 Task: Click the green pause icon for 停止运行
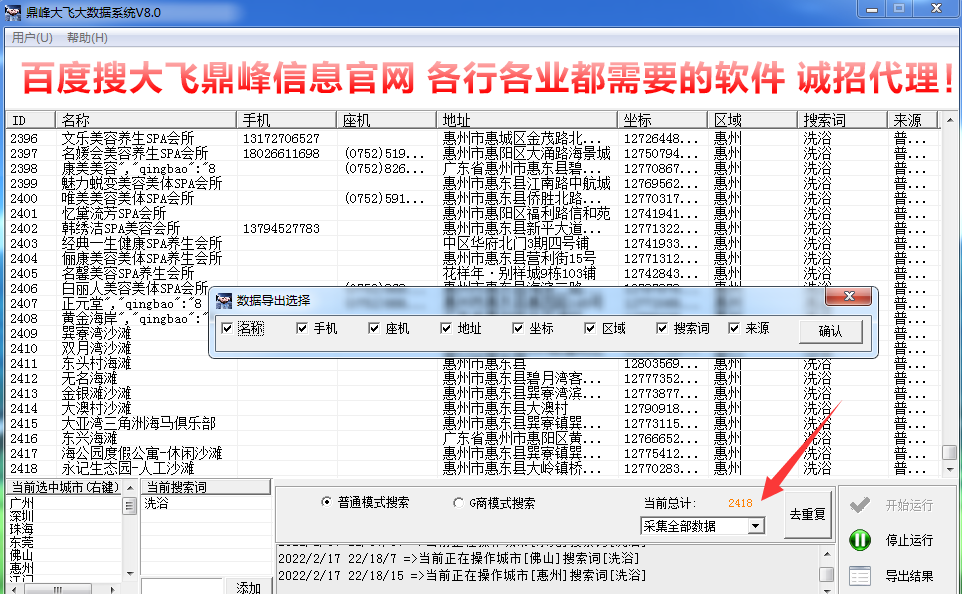click(859, 540)
